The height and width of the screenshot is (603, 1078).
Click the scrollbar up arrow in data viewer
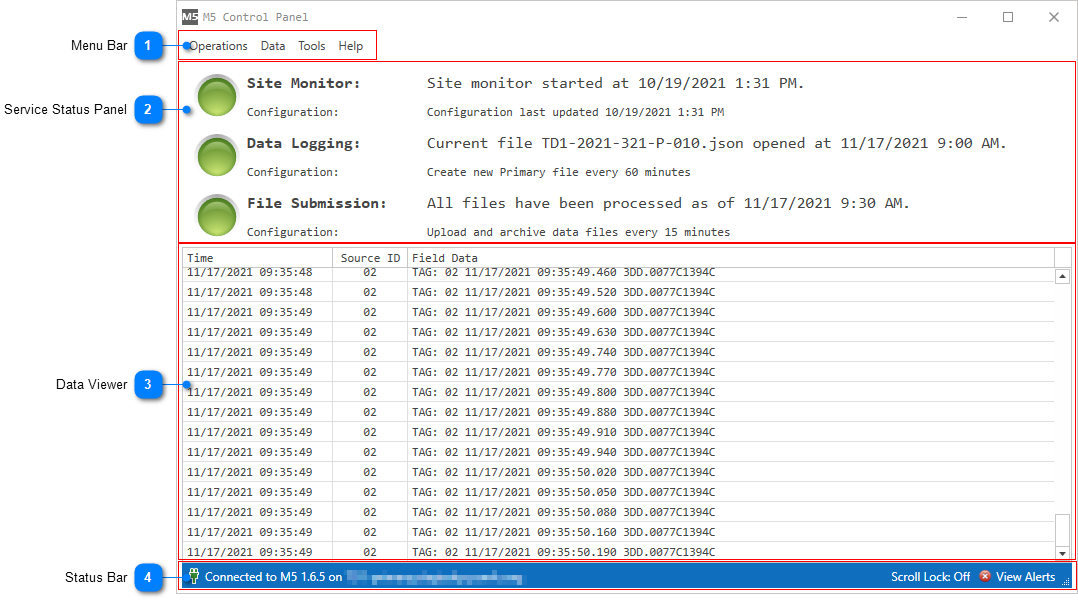1062,276
